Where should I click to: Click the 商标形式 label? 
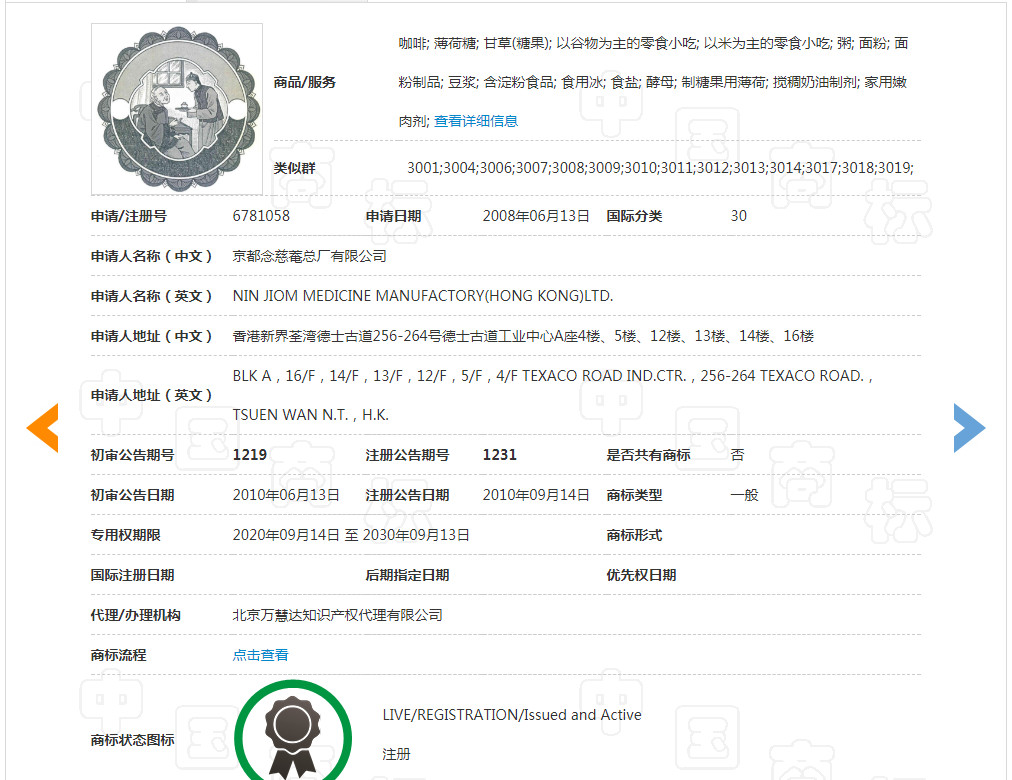point(634,535)
